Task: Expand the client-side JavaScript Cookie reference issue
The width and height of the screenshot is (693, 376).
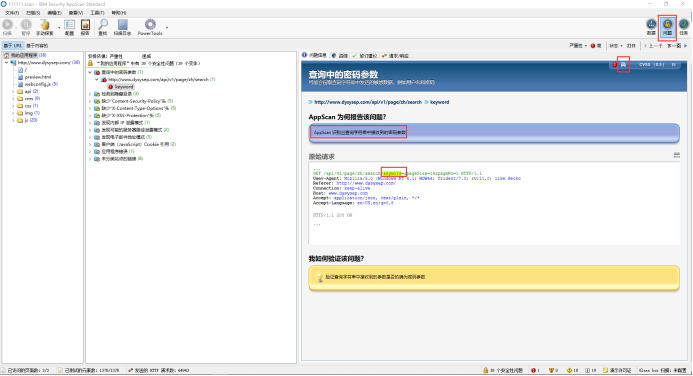Action: click(x=90, y=144)
